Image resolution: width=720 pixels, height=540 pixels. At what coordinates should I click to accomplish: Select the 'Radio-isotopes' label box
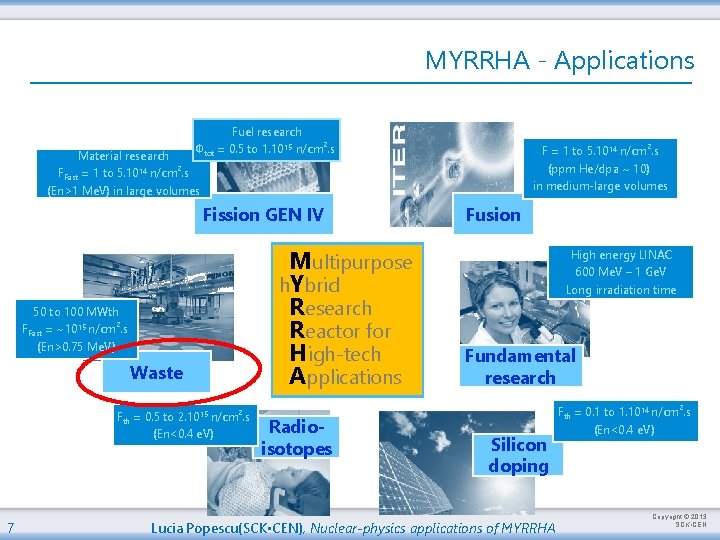297,437
